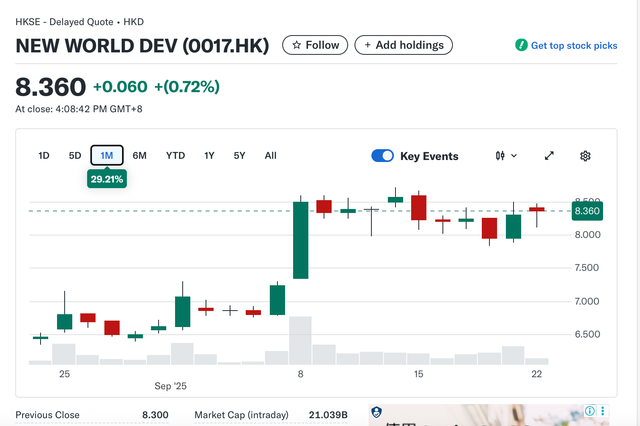Toggle the Key Events switch
Screen dimensions: 640x426
coord(382,156)
